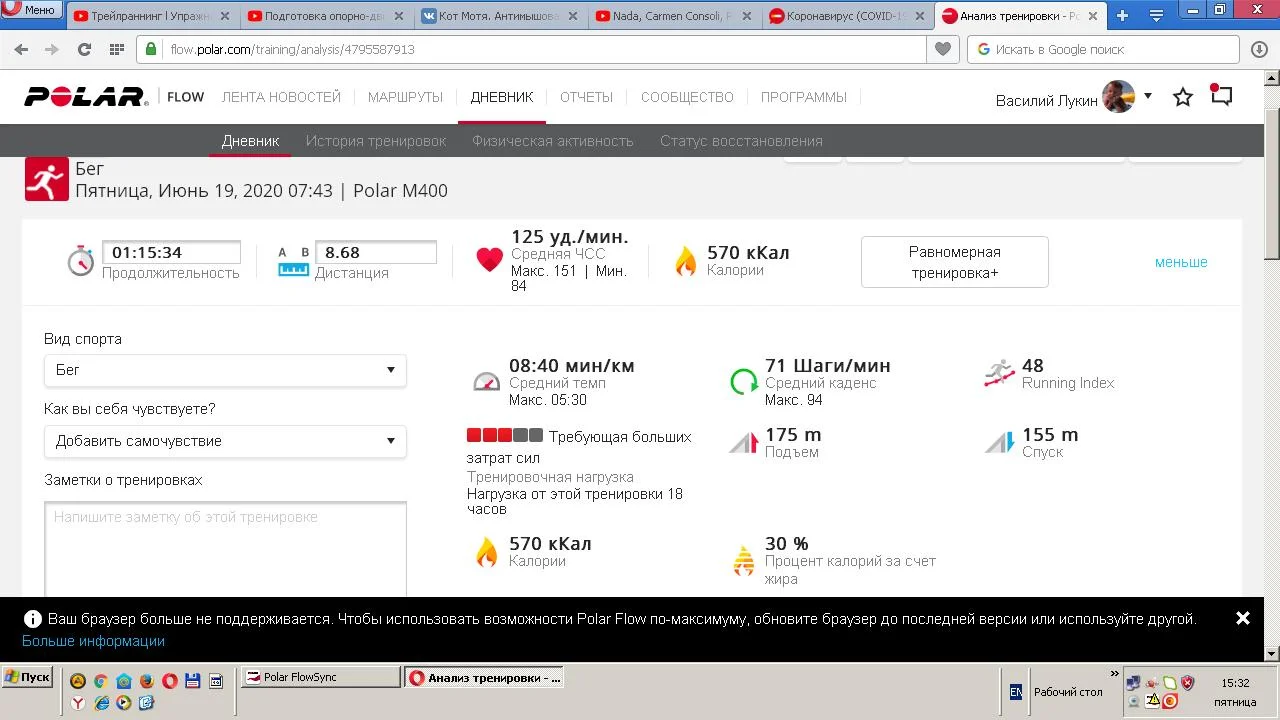Click the Polar logo
The width and height of the screenshot is (1280, 720).
(86, 97)
